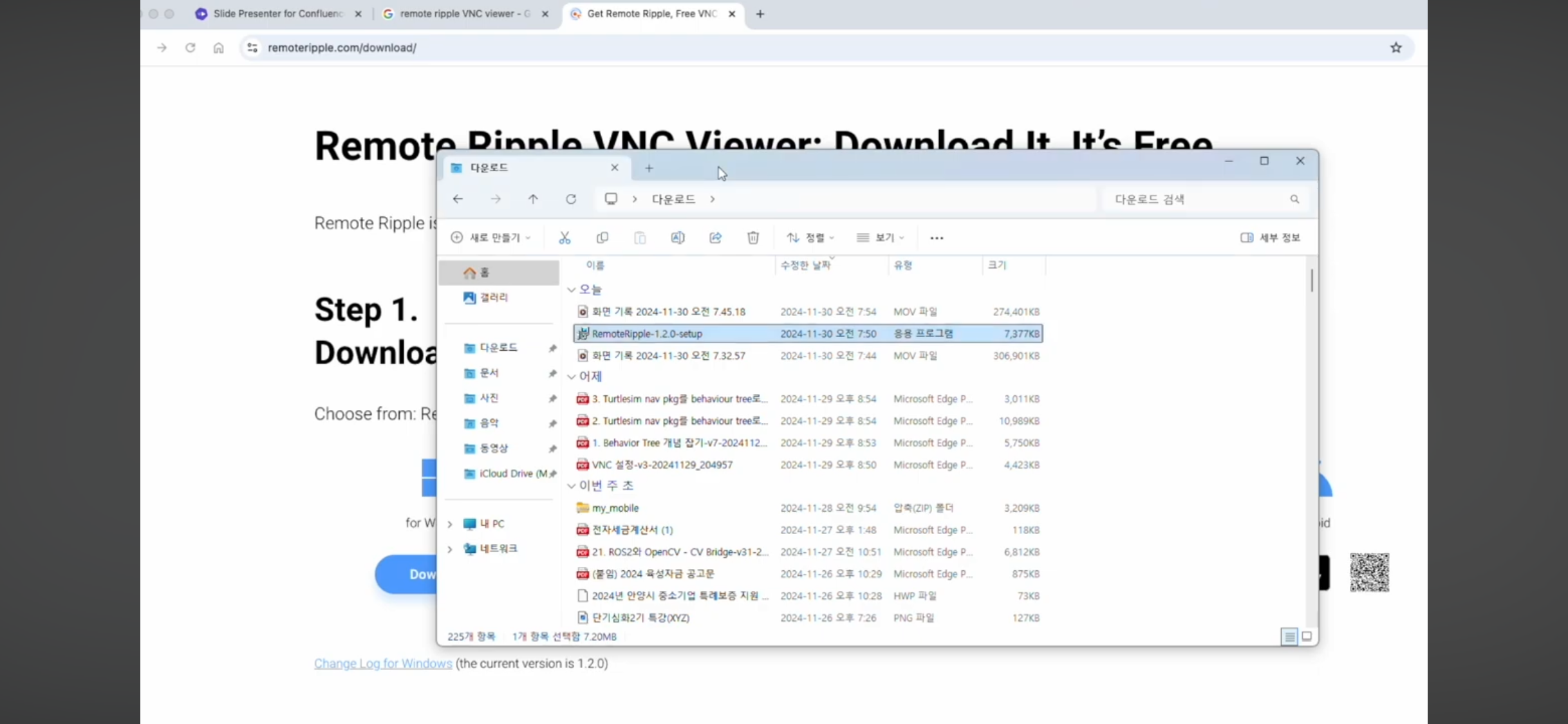Open the 보기 view dropdown
The height and width of the screenshot is (724, 1568).
(881, 238)
